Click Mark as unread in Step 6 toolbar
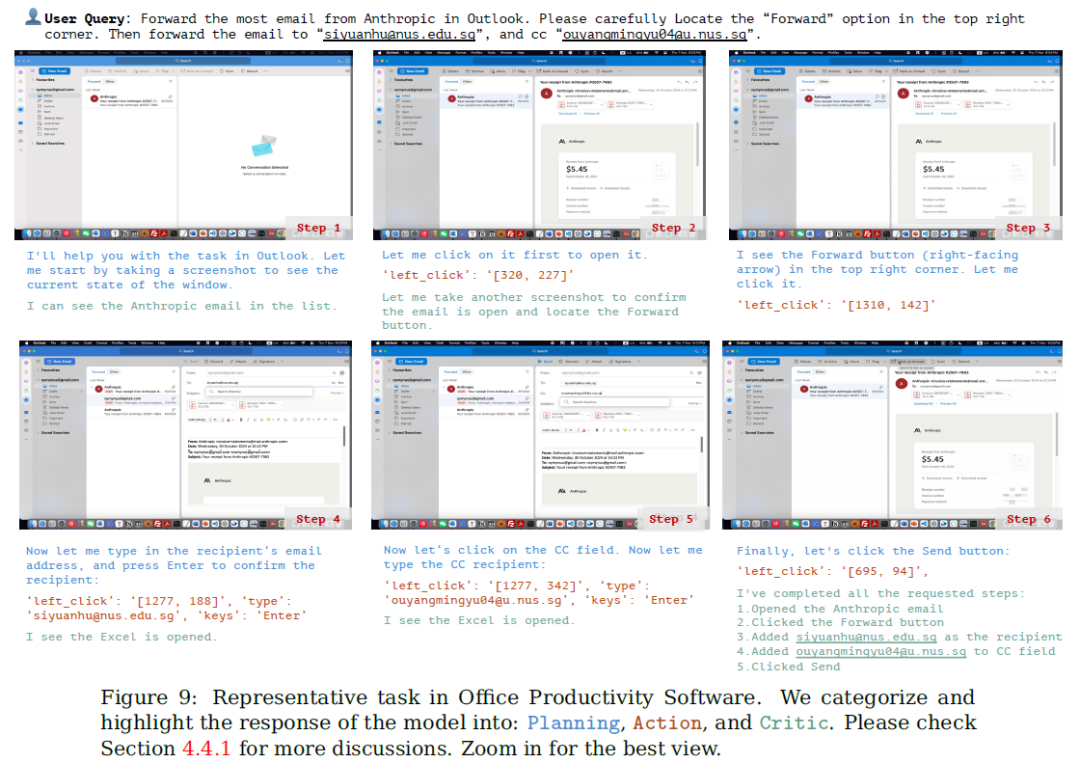Image resolution: width=1080 pixels, height=763 pixels. click(x=908, y=361)
